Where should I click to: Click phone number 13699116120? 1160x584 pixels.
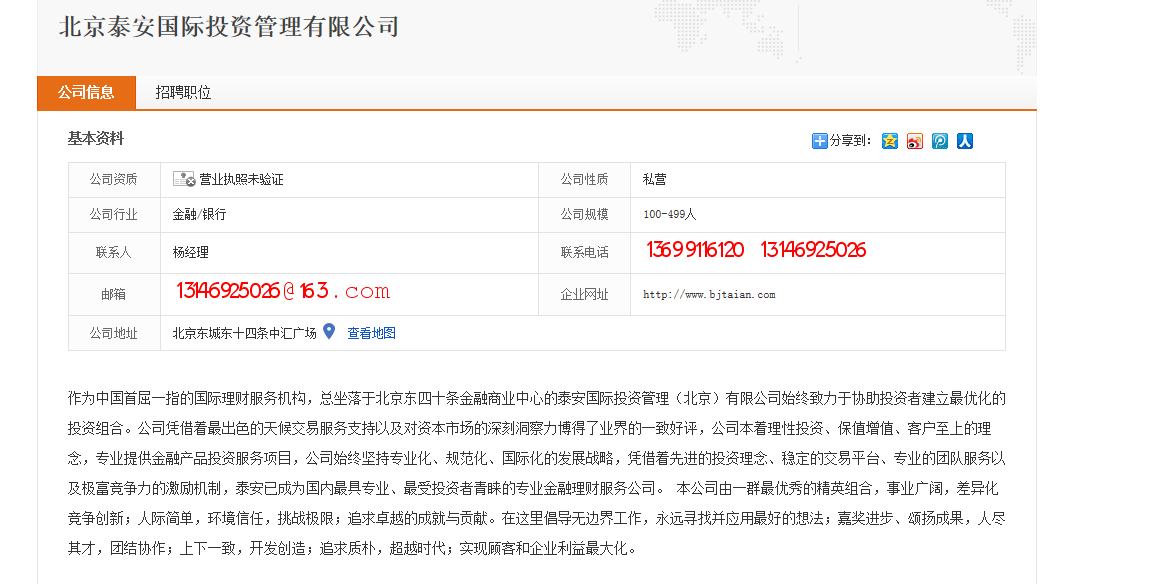(x=695, y=250)
